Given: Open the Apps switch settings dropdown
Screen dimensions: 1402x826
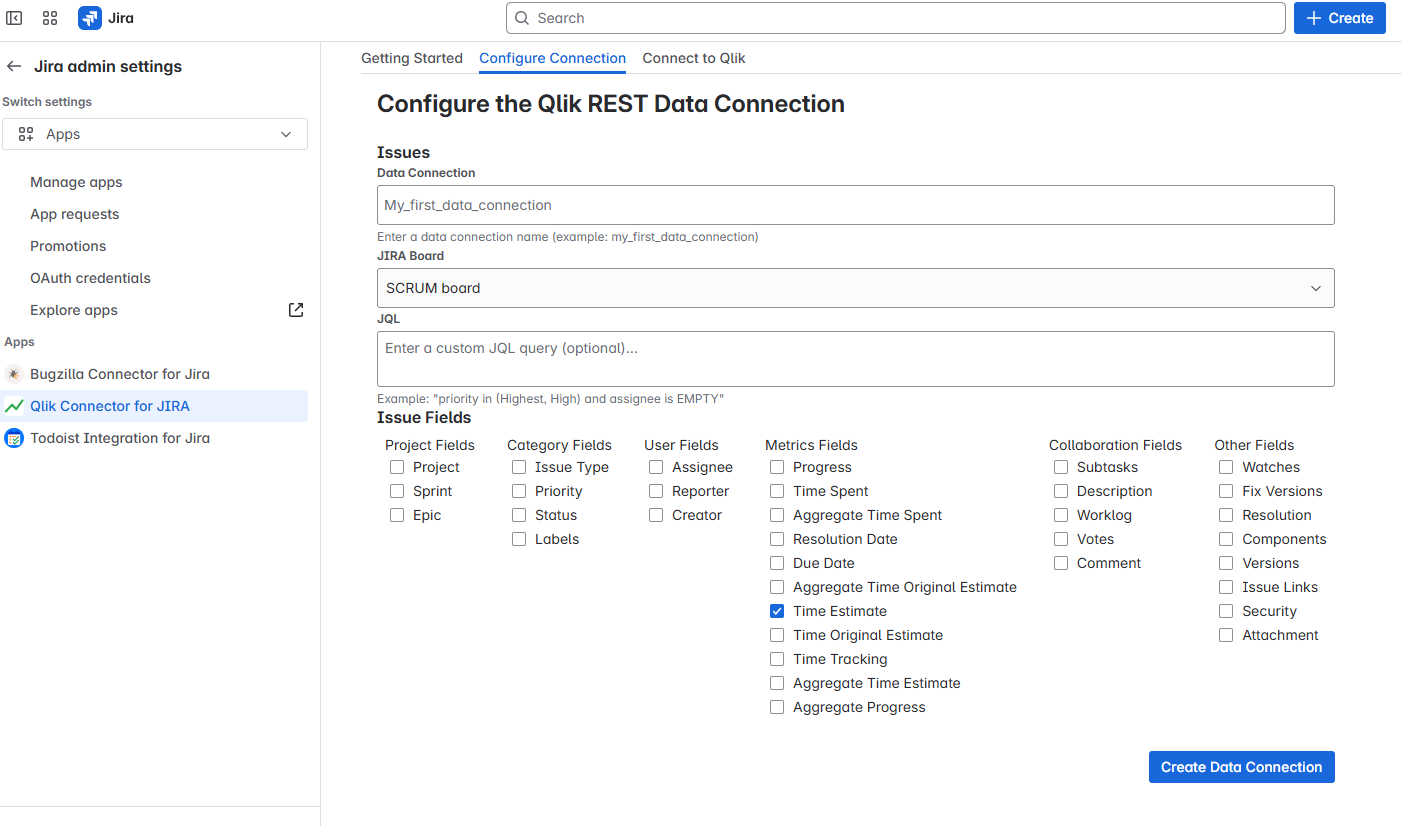Looking at the screenshot, I should click(155, 134).
